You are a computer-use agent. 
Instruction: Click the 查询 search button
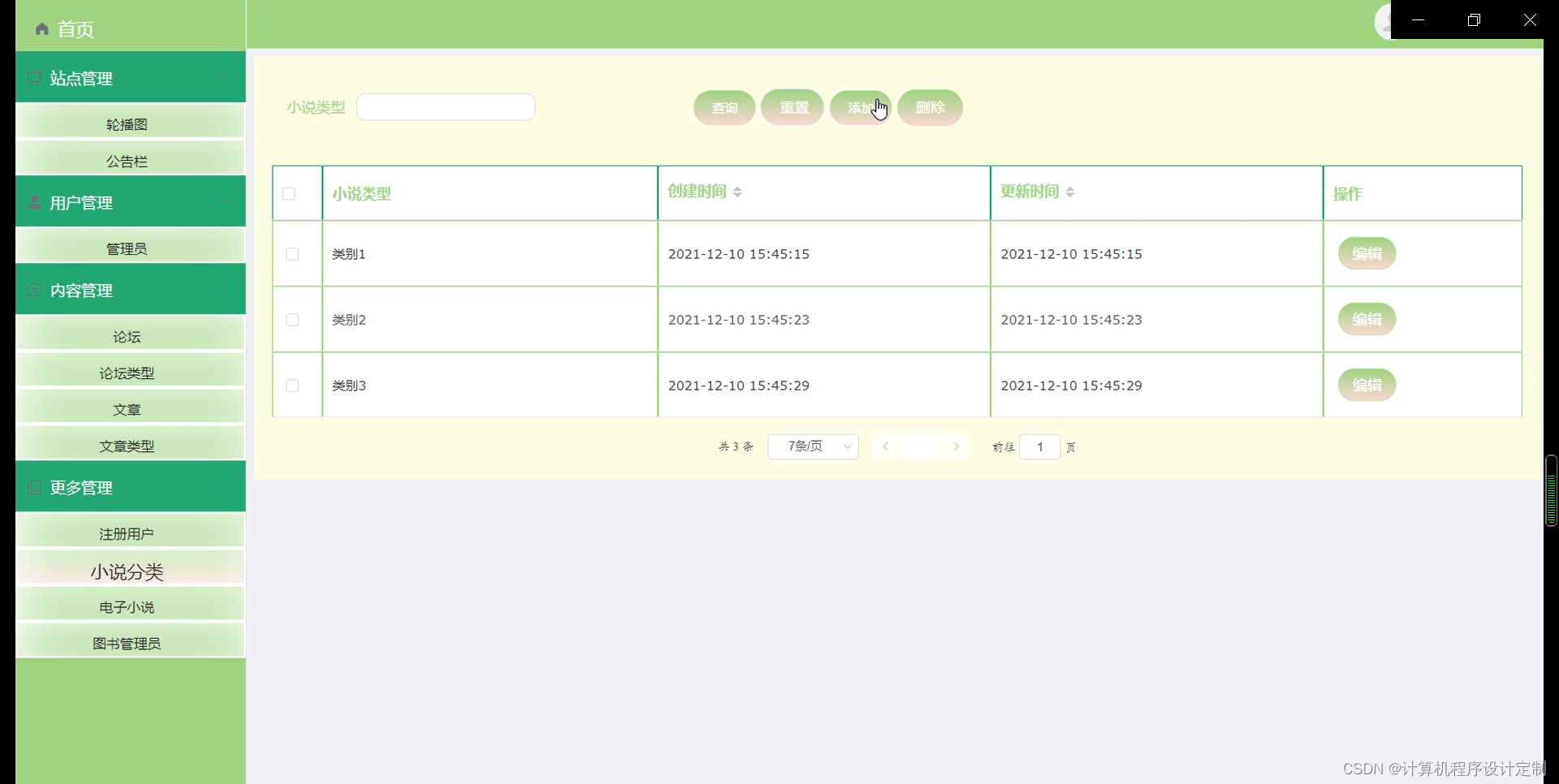pyautogui.click(x=724, y=107)
